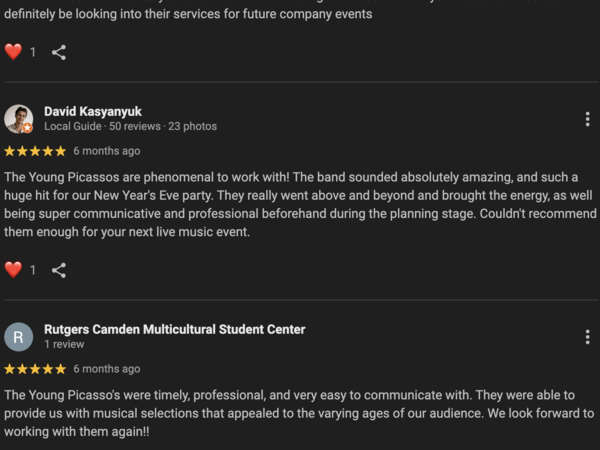Click the like count next to David's heart
This screenshot has height=450, width=600.
33,270
